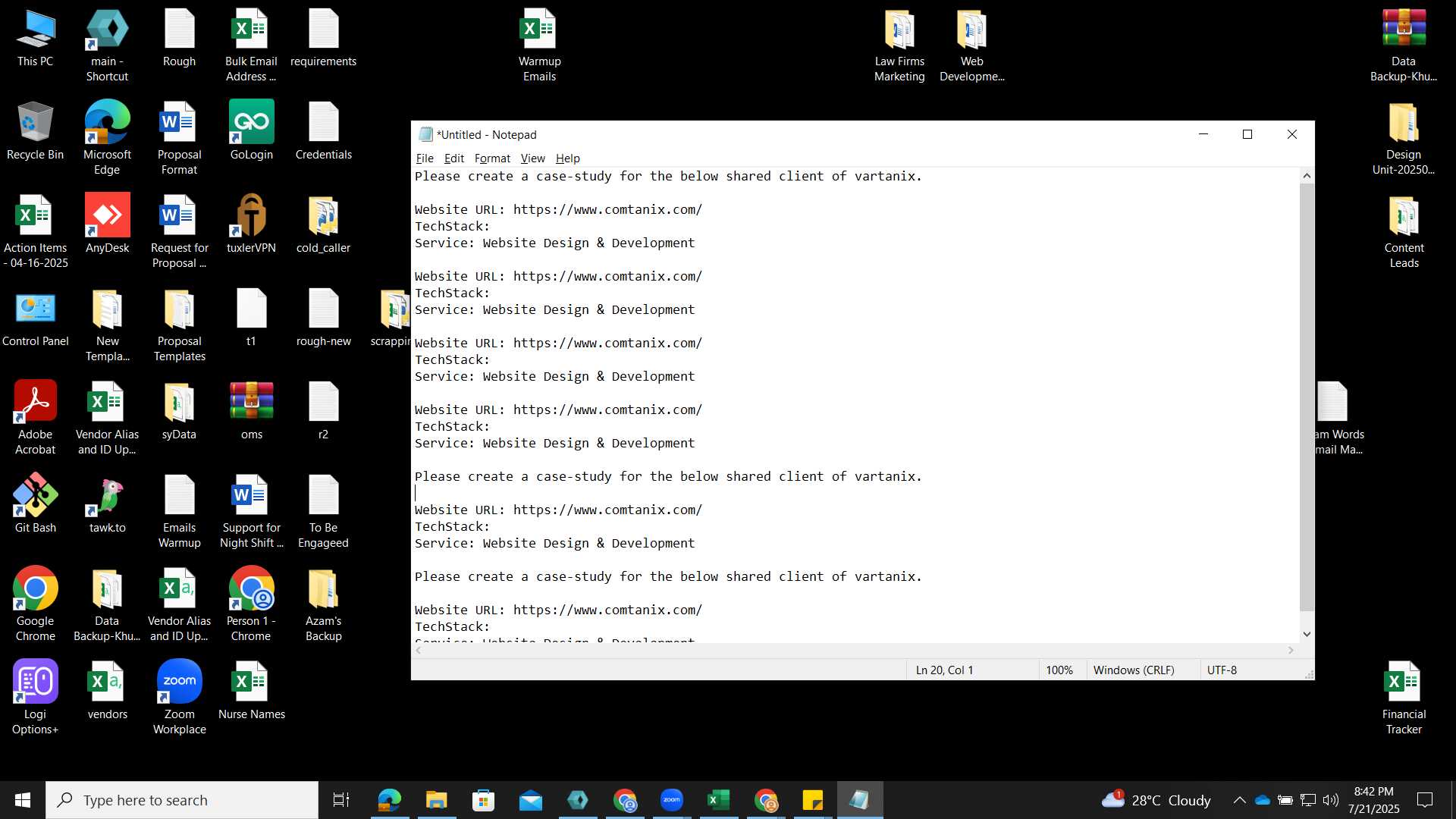1456x819 pixels.
Task: Select tuxlerVPN desktop icon
Action: tap(251, 224)
